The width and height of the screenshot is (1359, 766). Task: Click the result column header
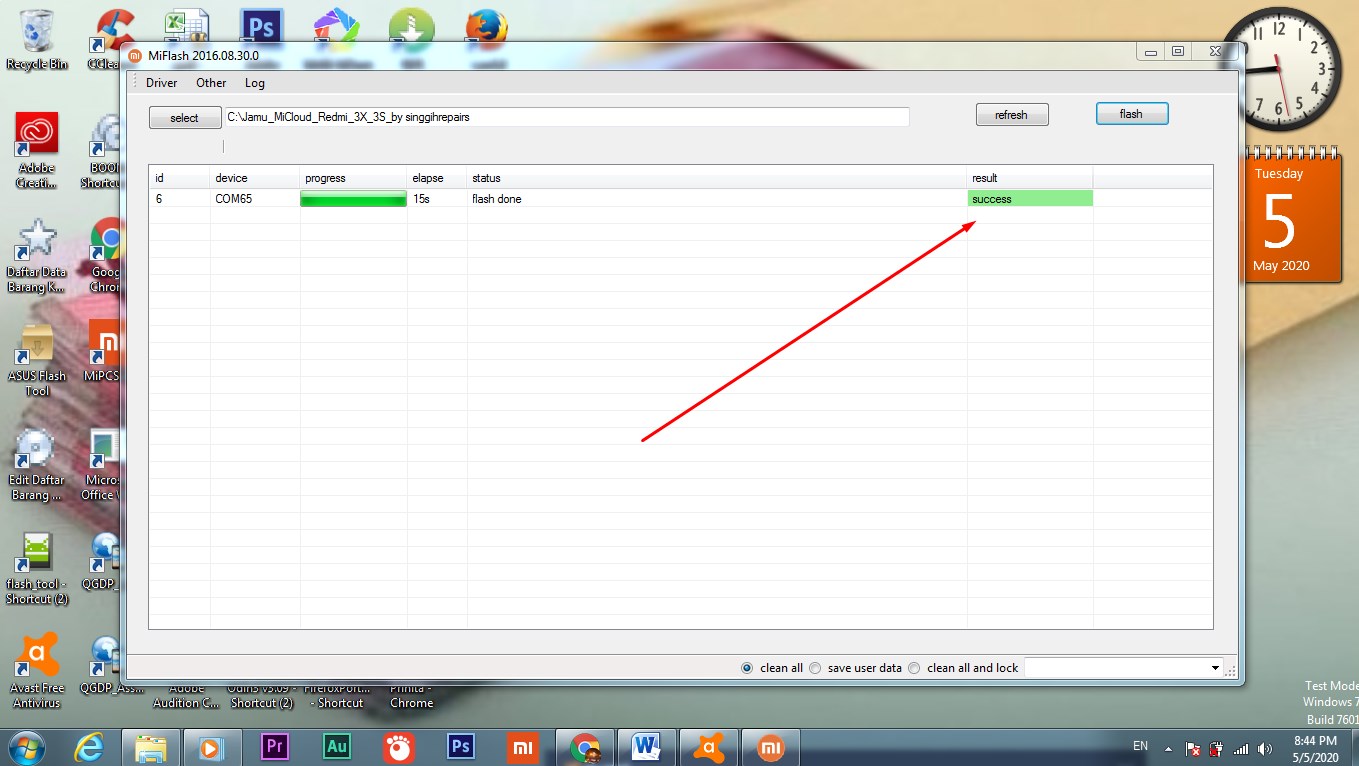click(x=1030, y=178)
